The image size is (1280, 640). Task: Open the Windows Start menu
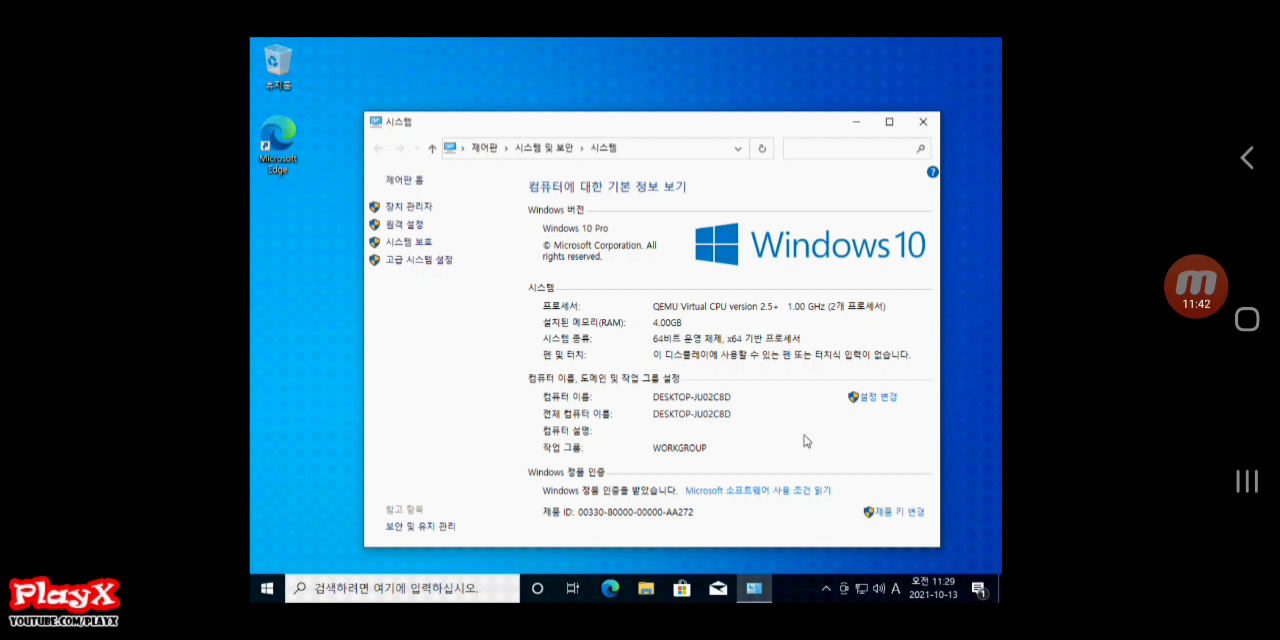pyautogui.click(x=267, y=588)
